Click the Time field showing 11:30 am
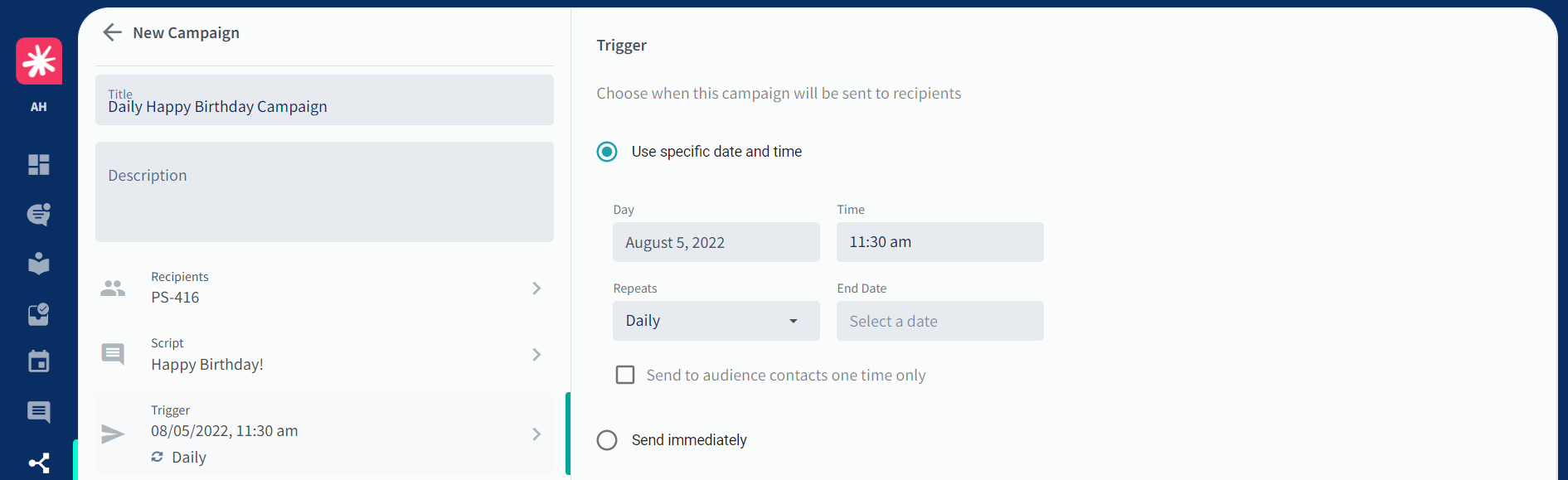Screen dimensions: 1568x480 click(940, 242)
